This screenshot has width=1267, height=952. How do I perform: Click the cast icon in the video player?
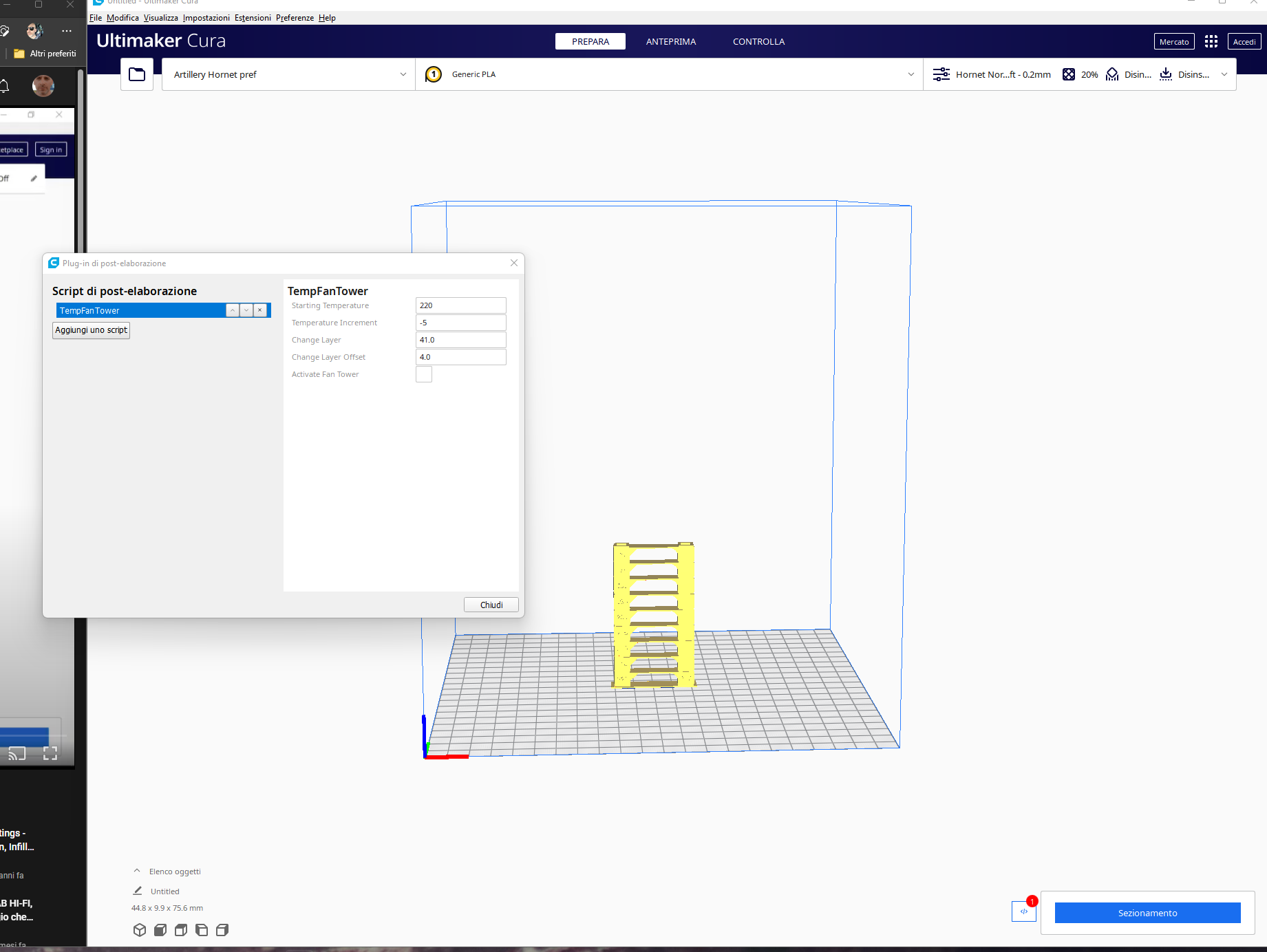(x=17, y=753)
